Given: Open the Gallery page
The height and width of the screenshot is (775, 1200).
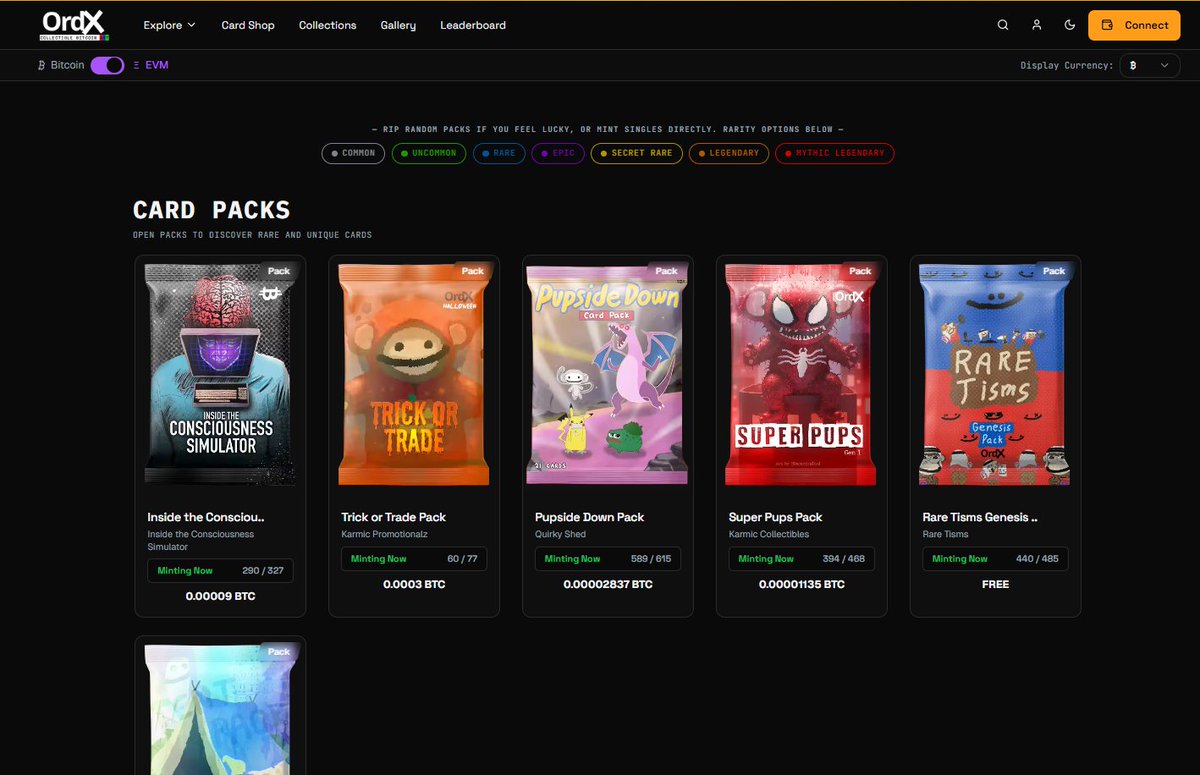Looking at the screenshot, I should (x=398, y=25).
